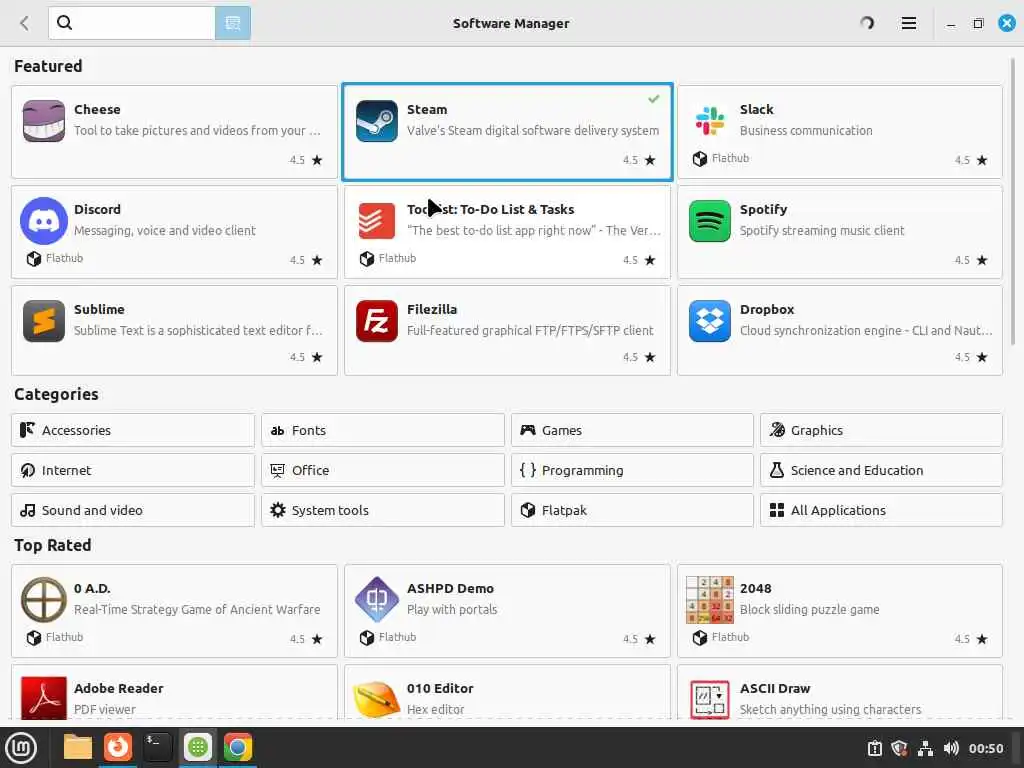Launch Firefox from the taskbar

click(118, 747)
